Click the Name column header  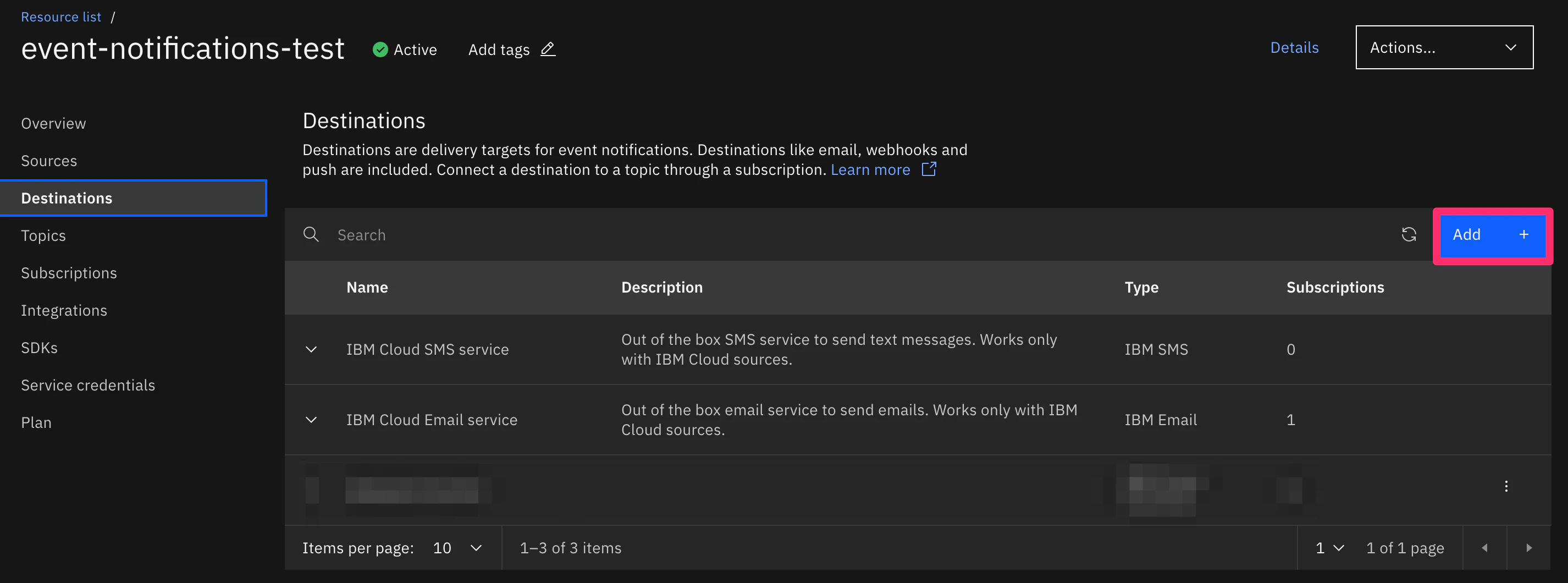pos(367,288)
